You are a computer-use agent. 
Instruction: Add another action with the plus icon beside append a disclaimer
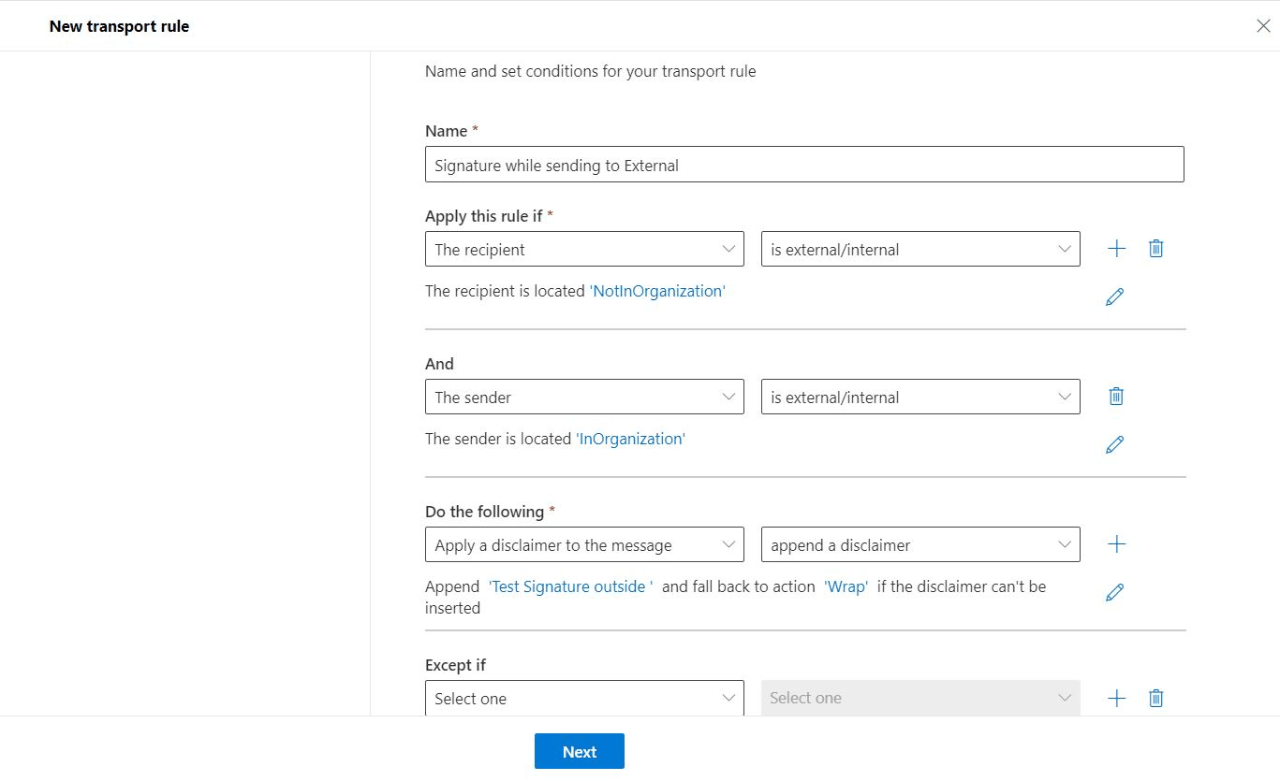click(1117, 544)
